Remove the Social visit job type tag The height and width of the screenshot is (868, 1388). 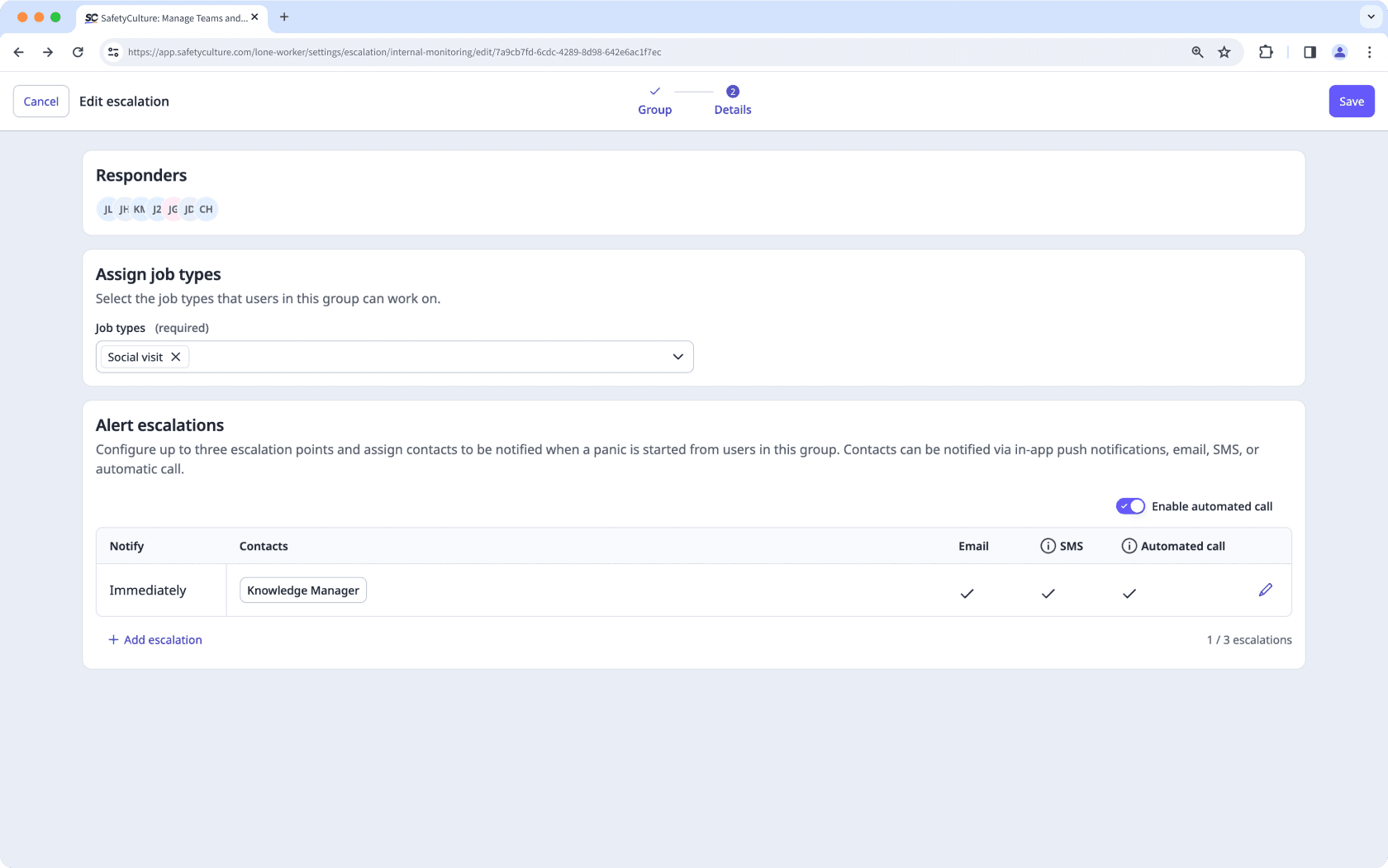tap(176, 356)
